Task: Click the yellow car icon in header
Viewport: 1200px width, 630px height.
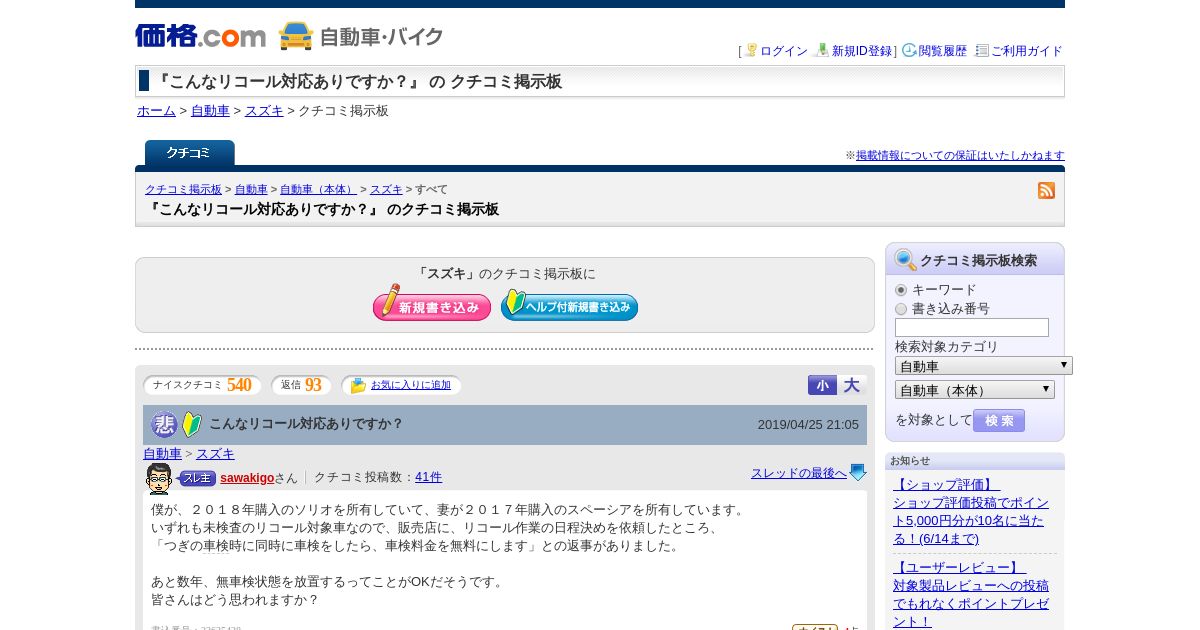Action: [296, 36]
